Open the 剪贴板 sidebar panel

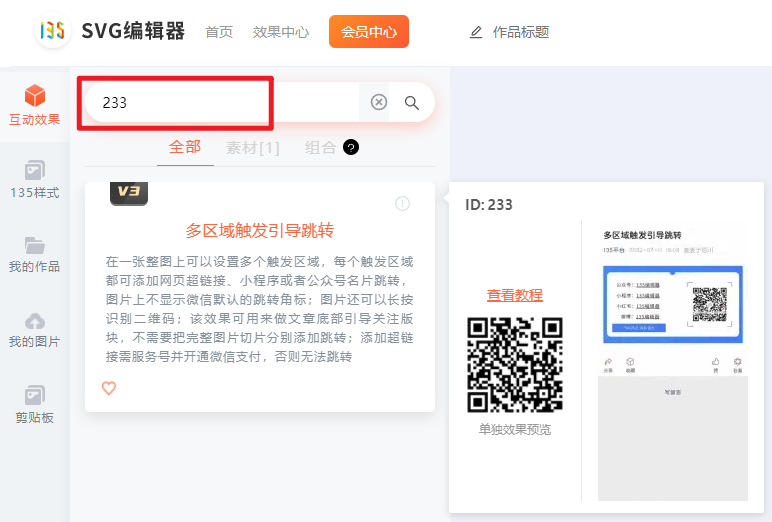click(34, 404)
